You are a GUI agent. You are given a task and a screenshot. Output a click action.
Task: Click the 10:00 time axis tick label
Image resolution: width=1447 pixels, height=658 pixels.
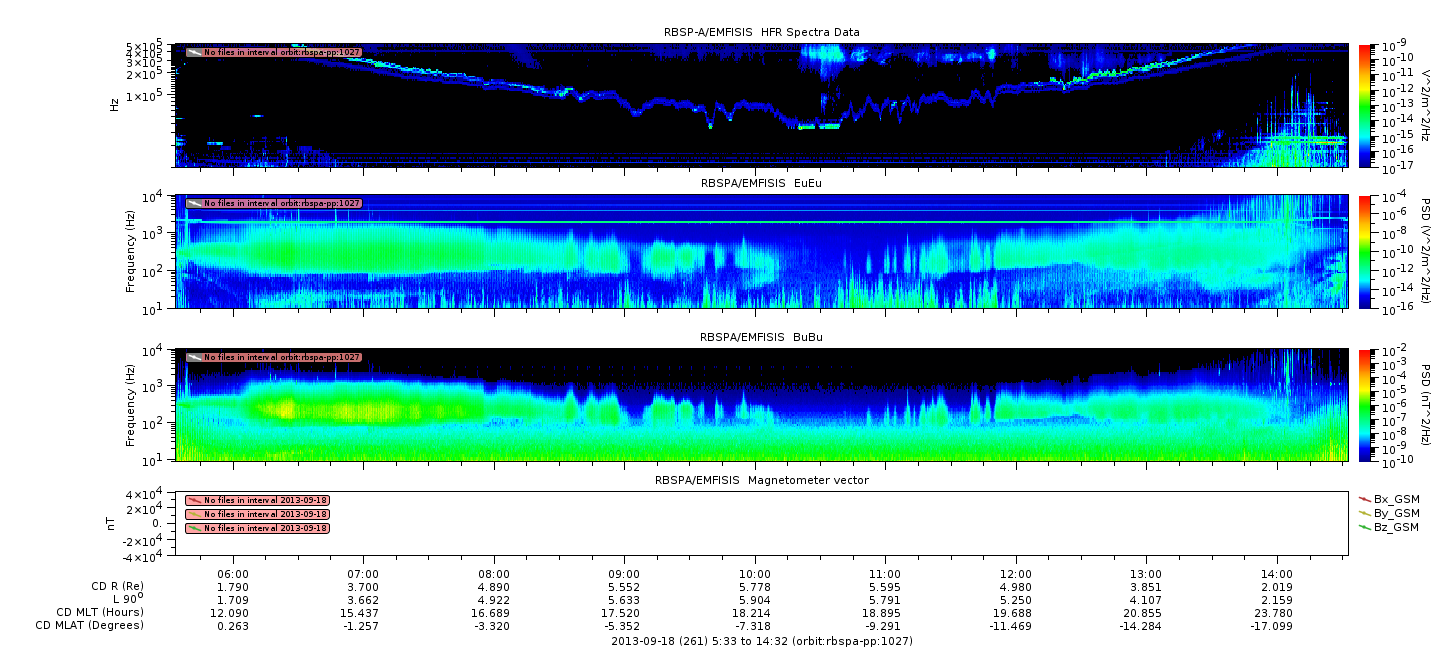[754, 574]
